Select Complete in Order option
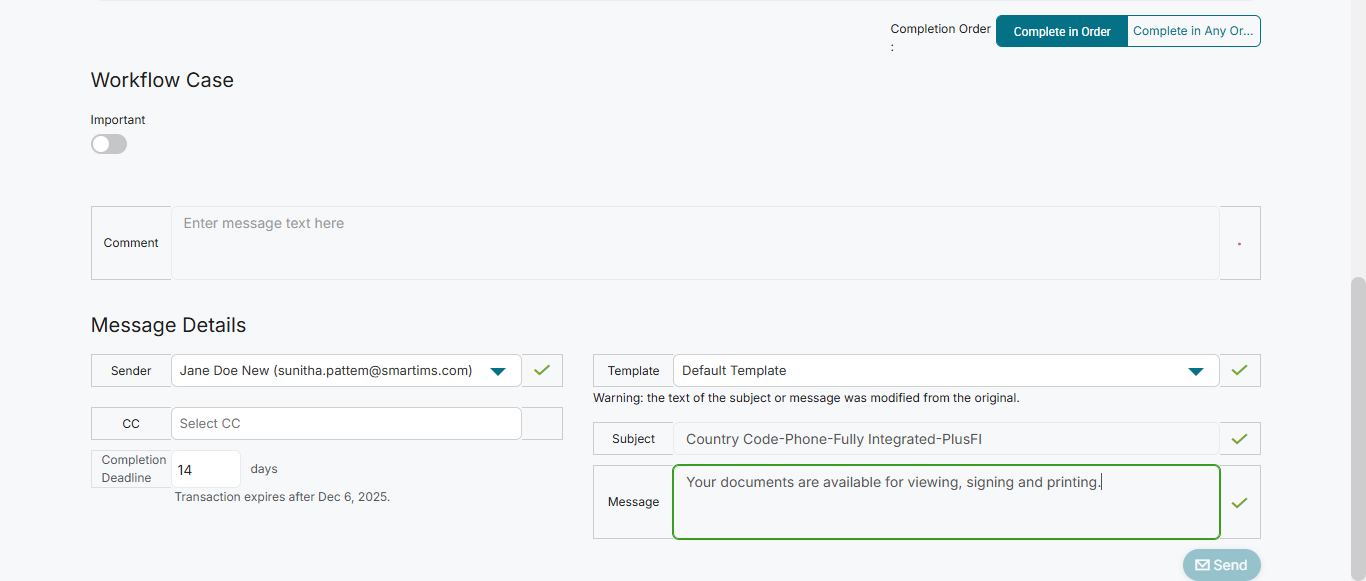The height and width of the screenshot is (581, 1366). [x=1062, y=31]
